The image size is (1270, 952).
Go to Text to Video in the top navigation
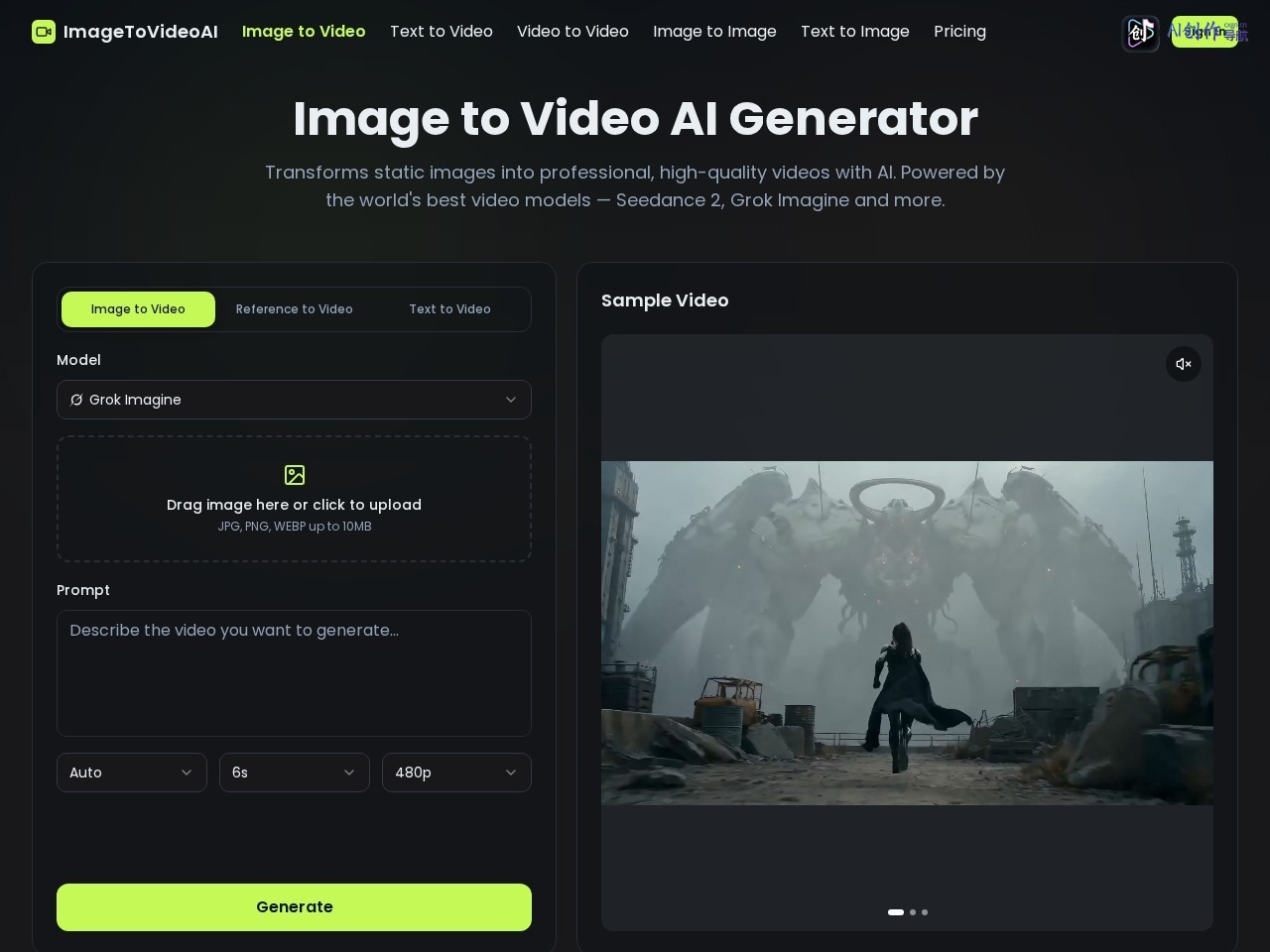[442, 32]
